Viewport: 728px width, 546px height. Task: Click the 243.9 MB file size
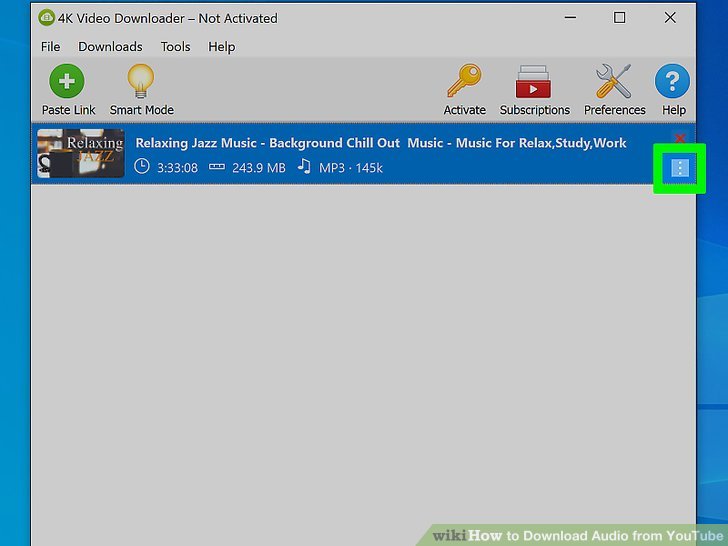pyautogui.click(x=259, y=168)
